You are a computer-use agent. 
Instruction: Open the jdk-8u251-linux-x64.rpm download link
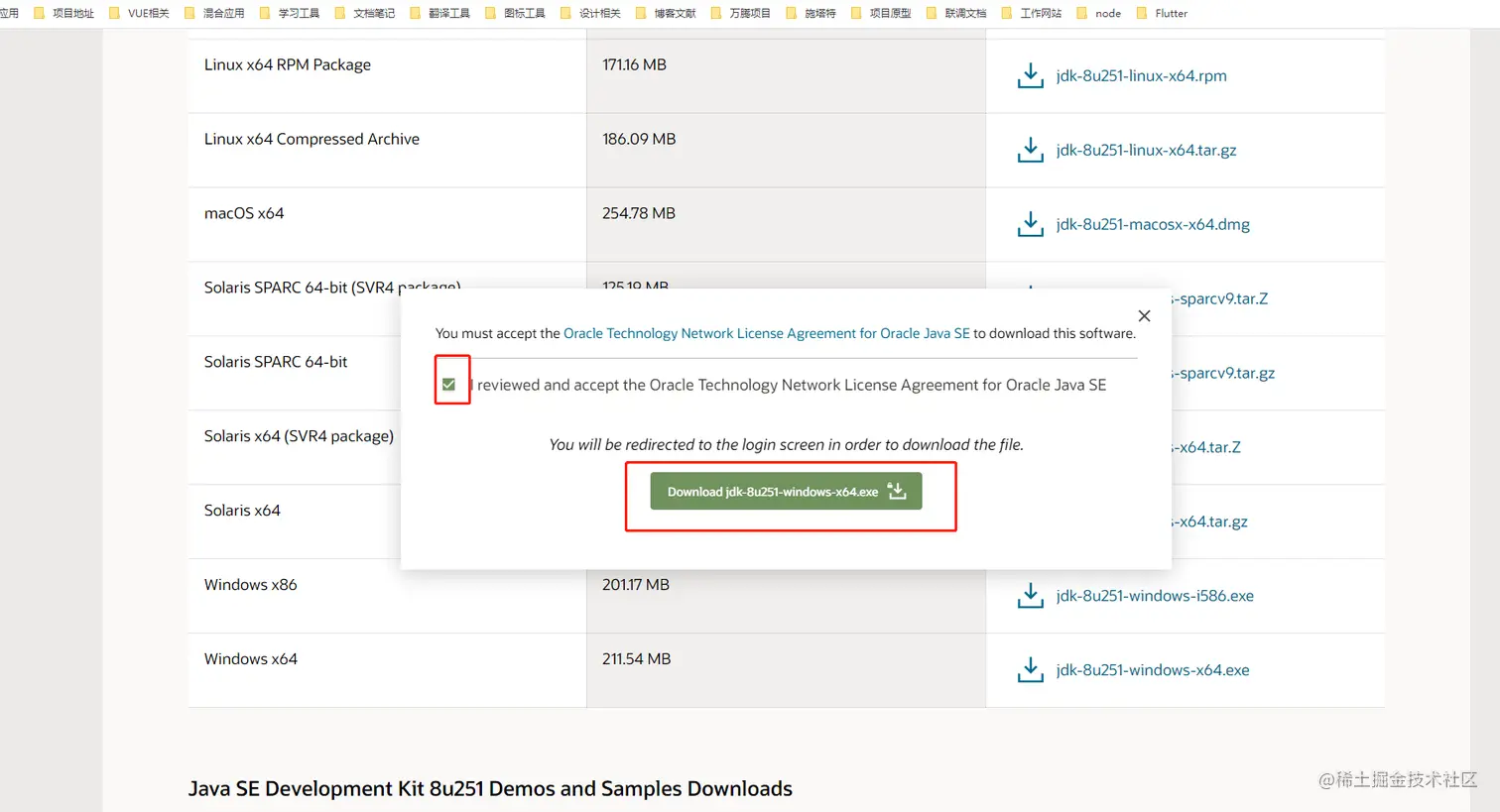(1141, 76)
